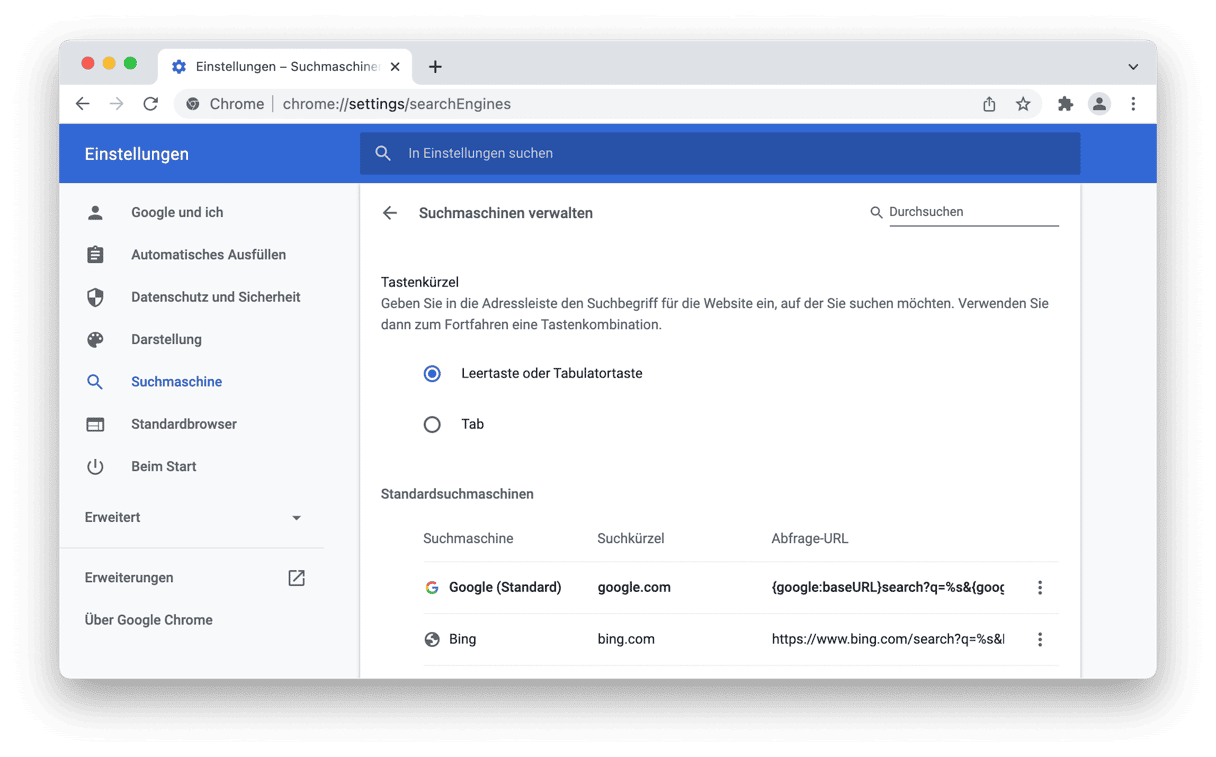Screen dimensions: 1216x757
Task: Click the Tastenkürzel section heading
Action: point(420,282)
